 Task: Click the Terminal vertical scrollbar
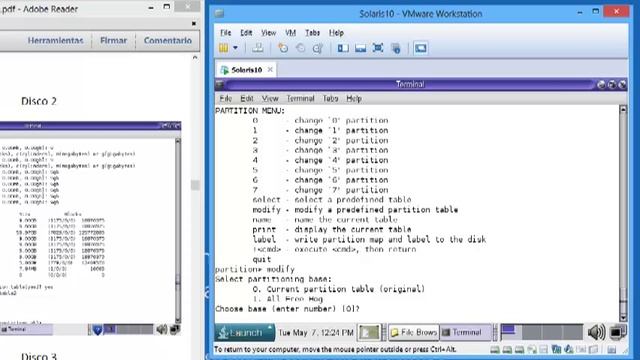click(623, 214)
